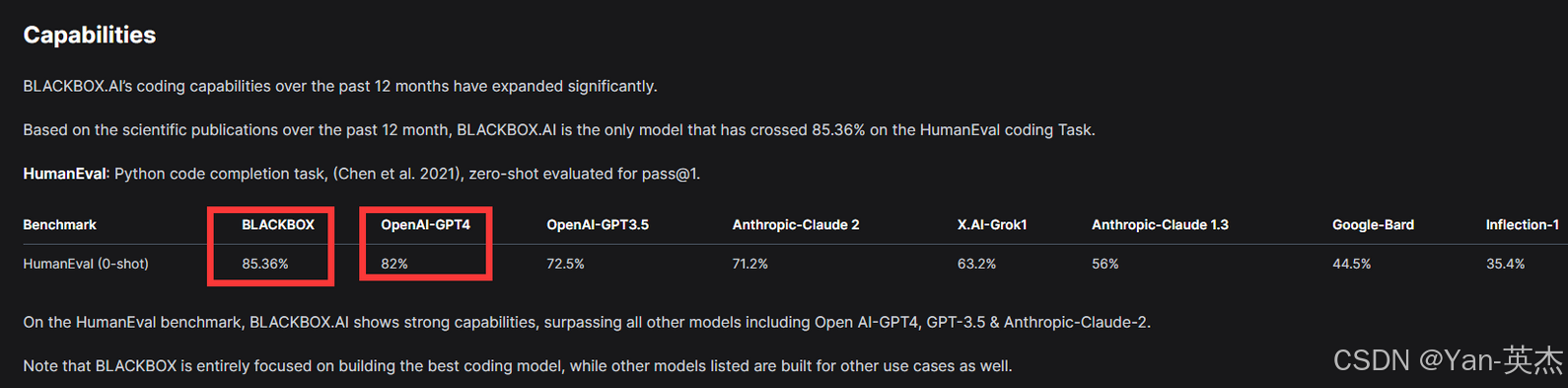The width and height of the screenshot is (1568, 388).
Task: Click the 72.5% score cell
Action: tap(566, 264)
